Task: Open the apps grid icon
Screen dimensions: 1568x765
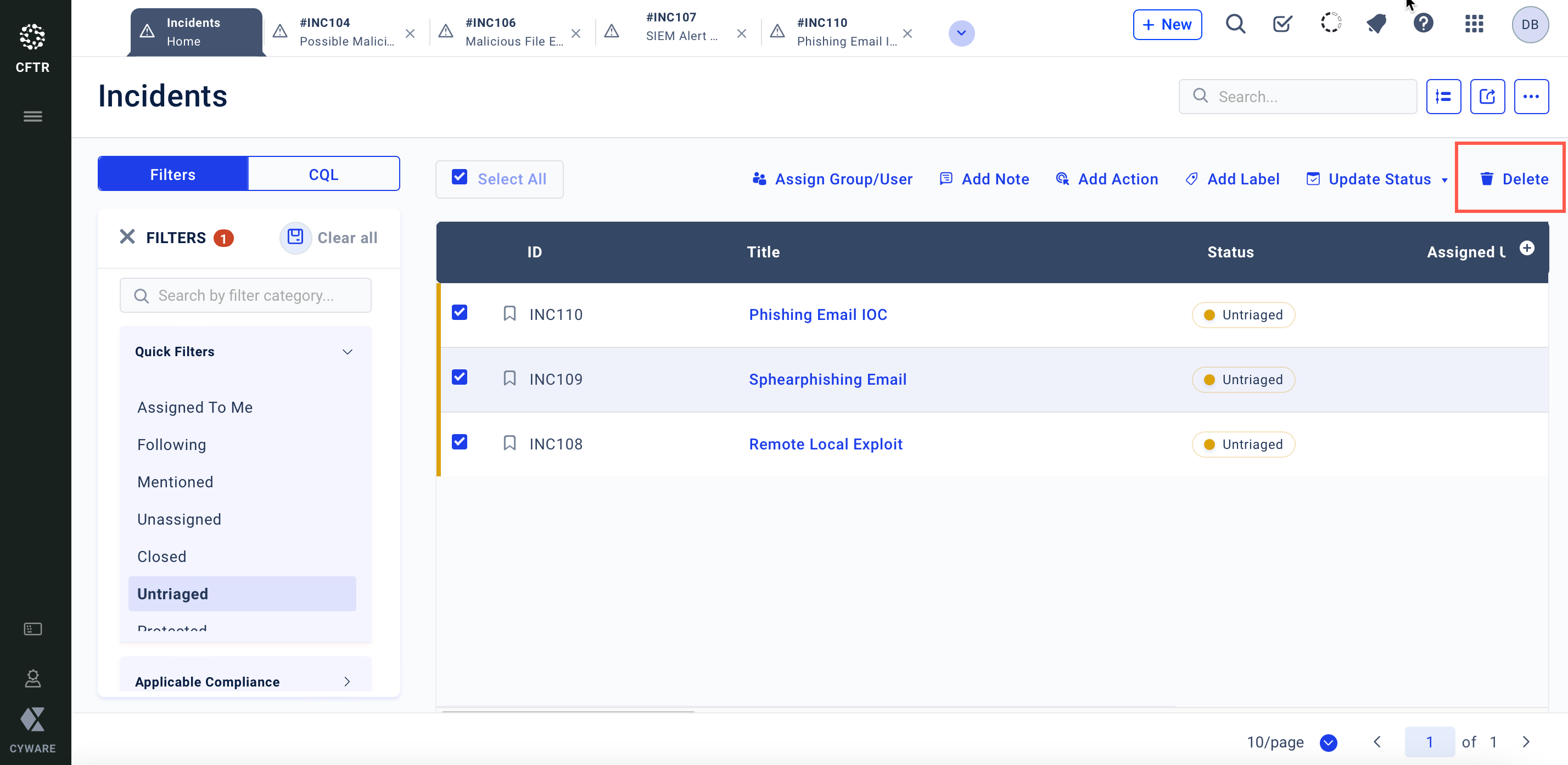Action: click(x=1474, y=24)
